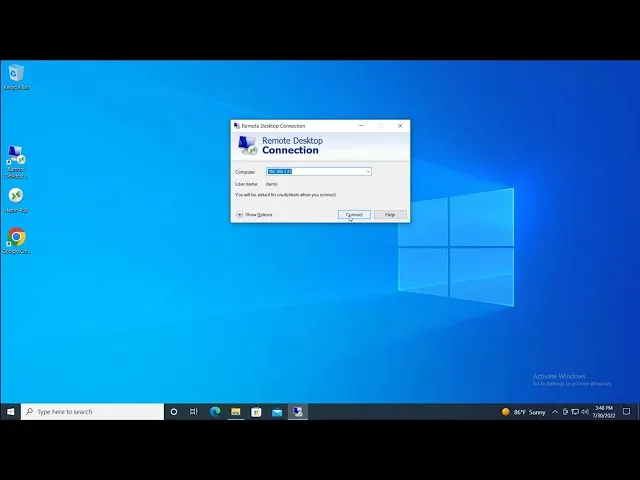640x480 pixels.
Task: Select the demo RDP file icon
Action: pos(16,198)
